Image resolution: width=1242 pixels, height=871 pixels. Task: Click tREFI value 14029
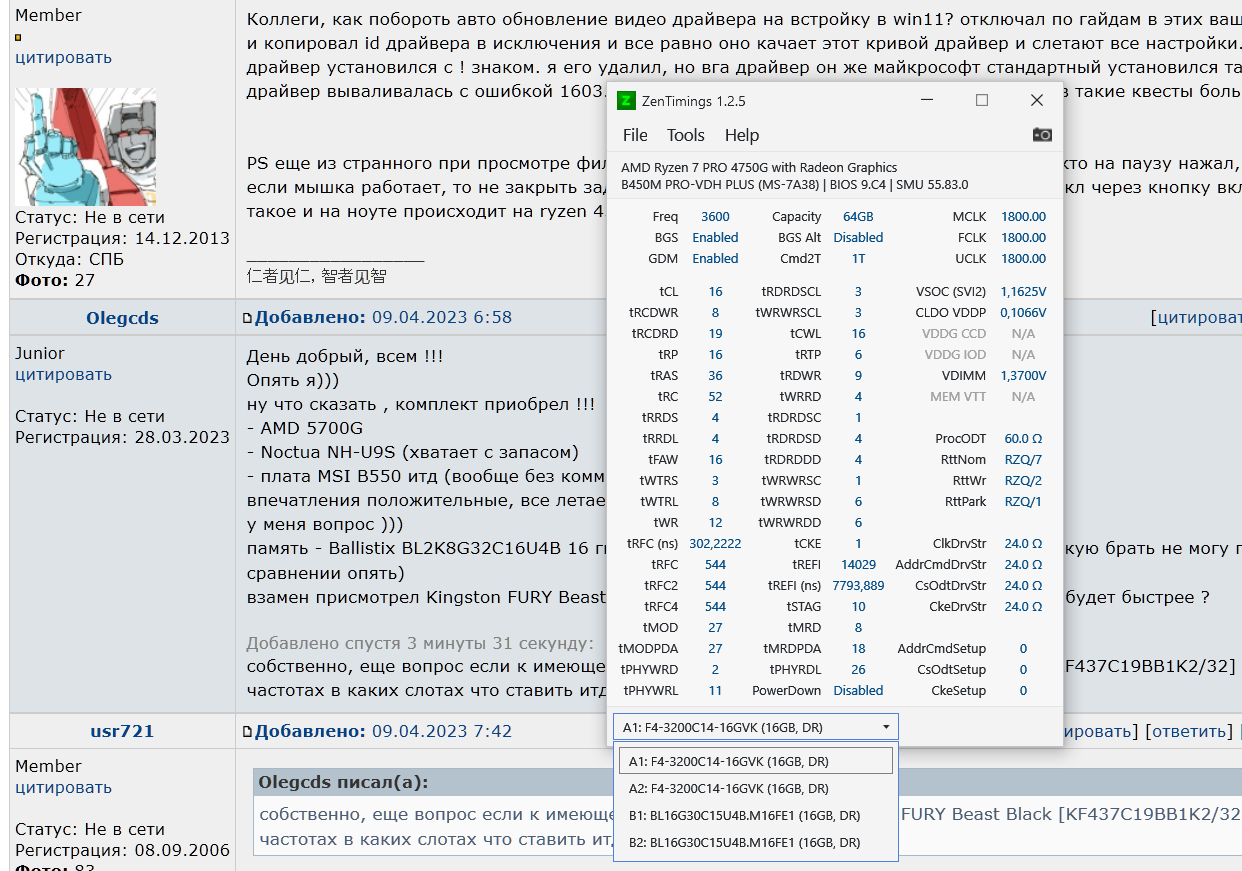[858, 565]
